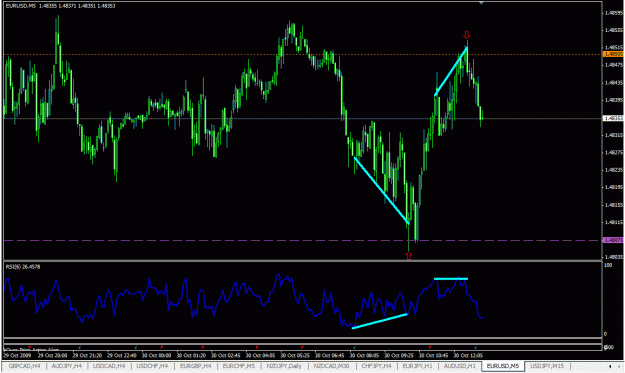Select the cyan ascending trendline near the price peak
Viewport: 625px width, 373px height.
[451, 71]
